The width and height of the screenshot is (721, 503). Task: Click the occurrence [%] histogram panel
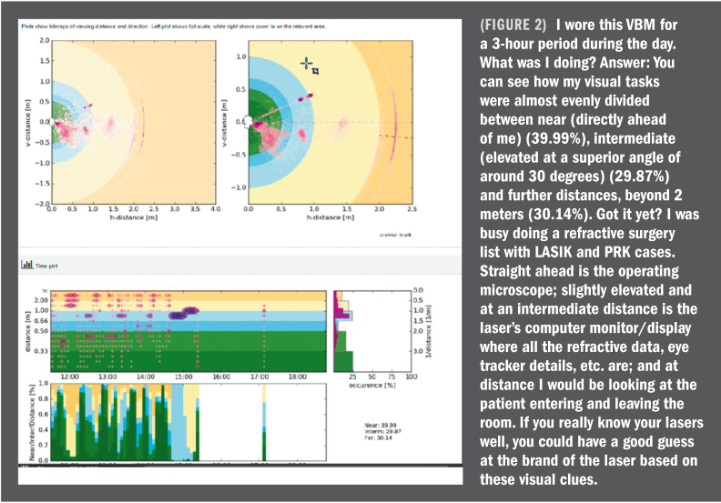point(372,331)
